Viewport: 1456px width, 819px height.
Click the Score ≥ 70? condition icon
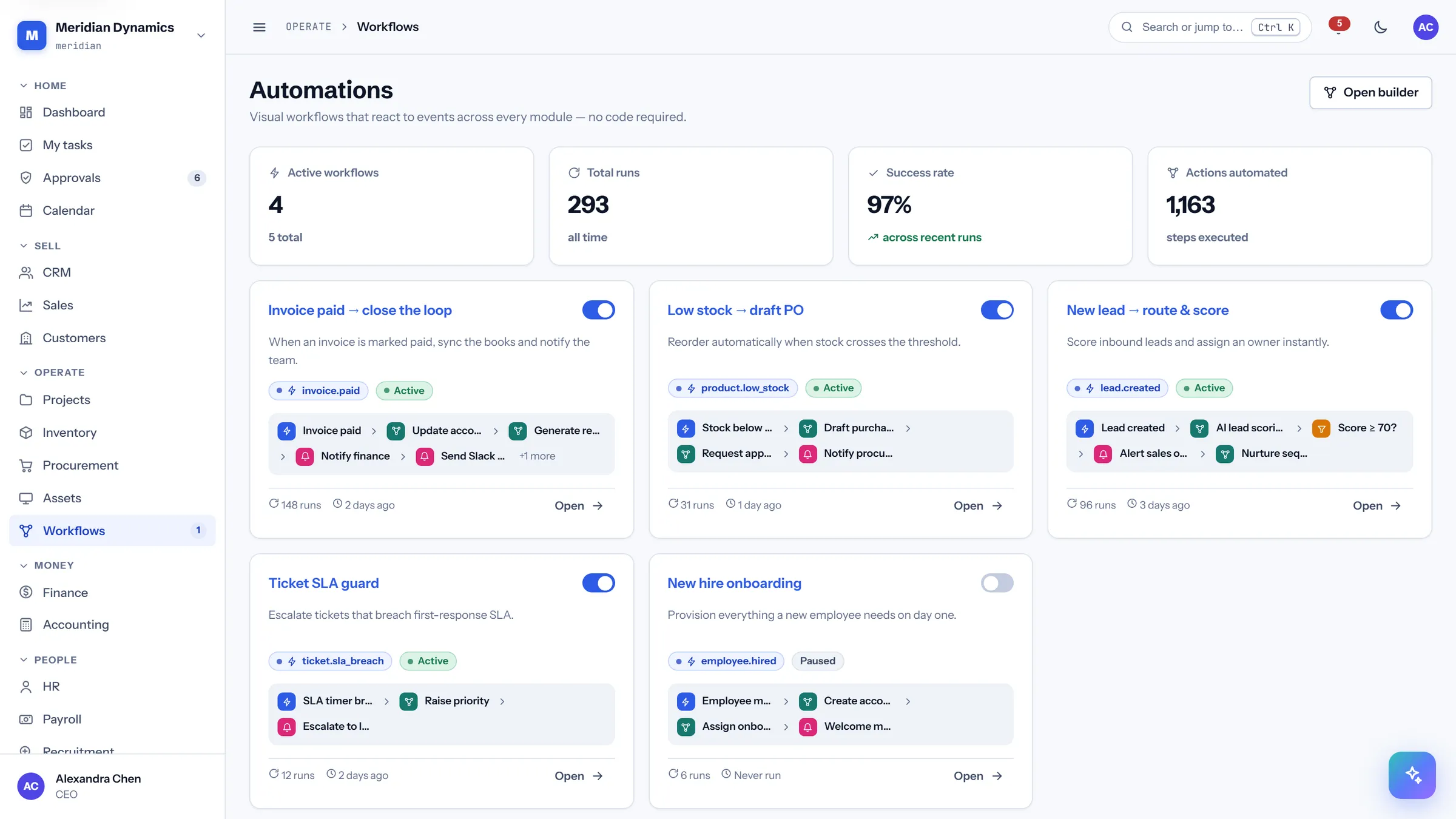click(1321, 428)
